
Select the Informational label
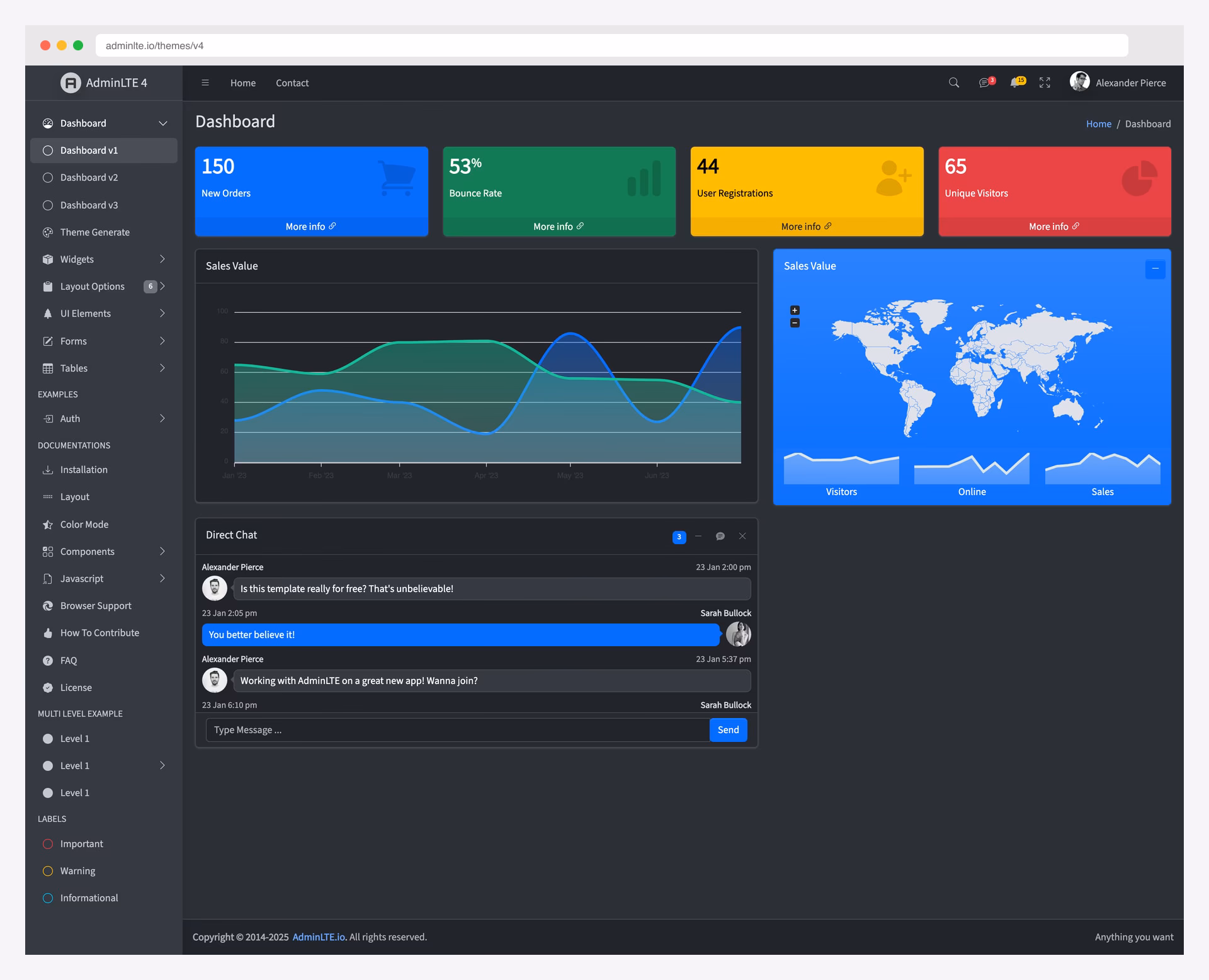[104, 898]
